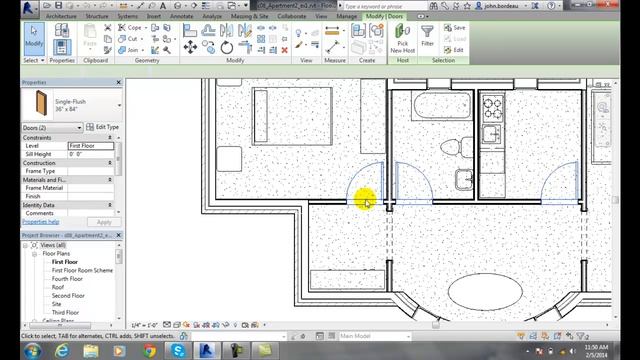This screenshot has height=360, width=640.
Task: Open Second Floor plan in Project Browser
Action: pyautogui.click(x=68, y=296)
